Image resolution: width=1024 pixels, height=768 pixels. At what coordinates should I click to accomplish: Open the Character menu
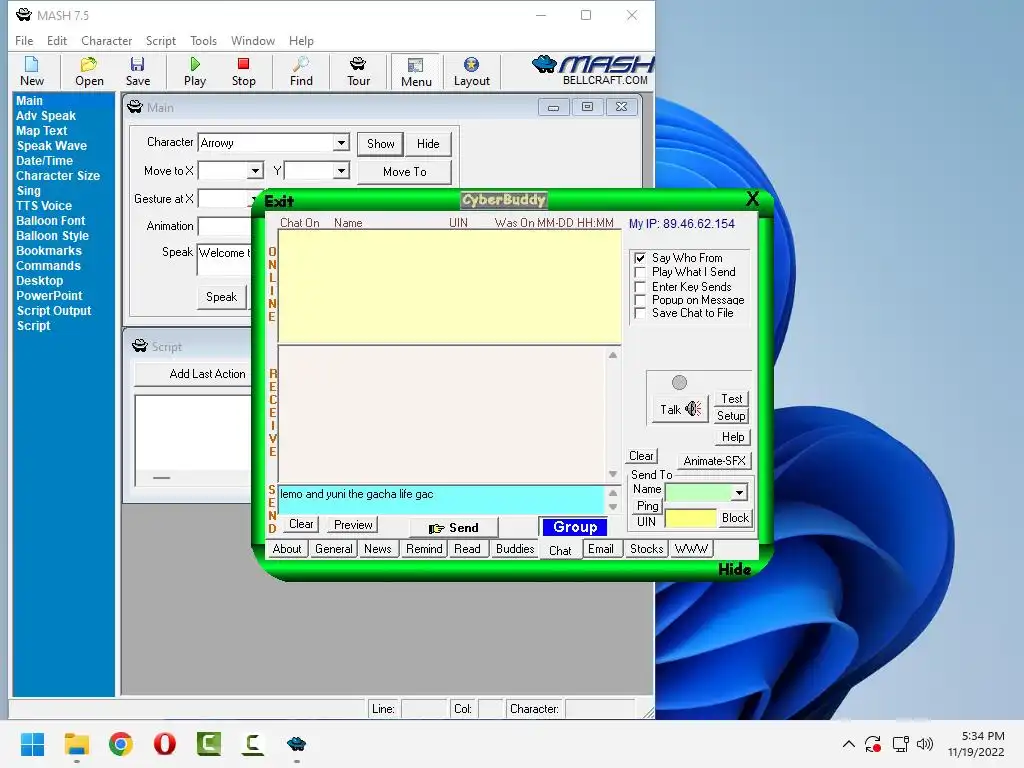(x=106, y=40)
